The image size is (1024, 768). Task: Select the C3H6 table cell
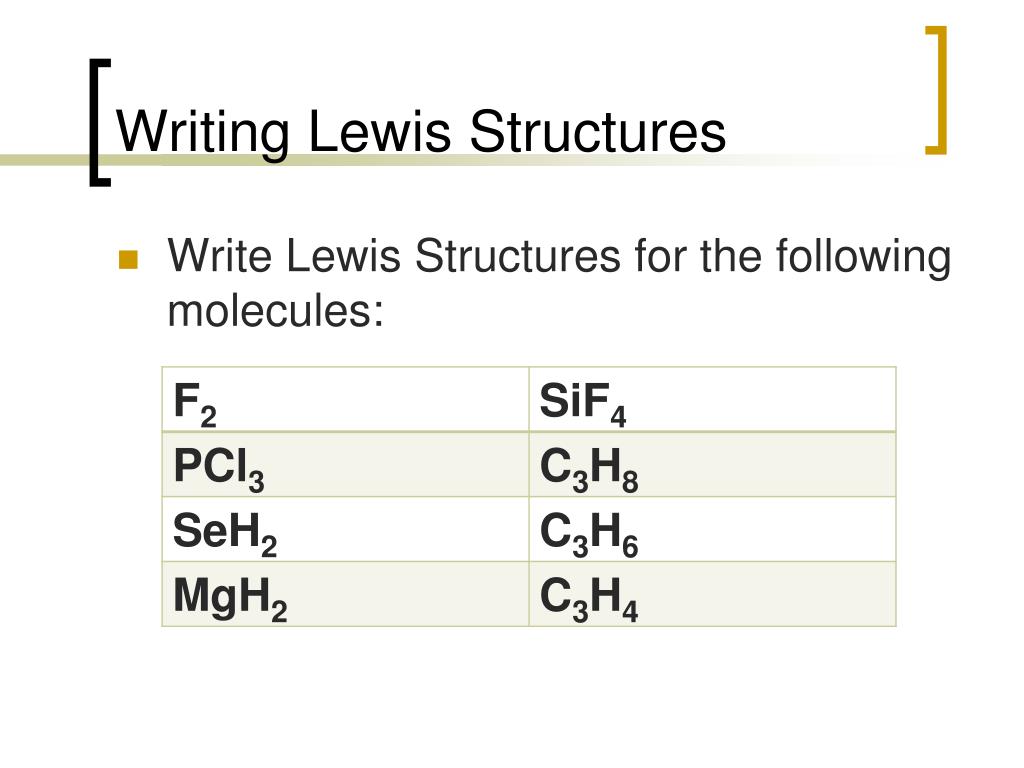712,529
